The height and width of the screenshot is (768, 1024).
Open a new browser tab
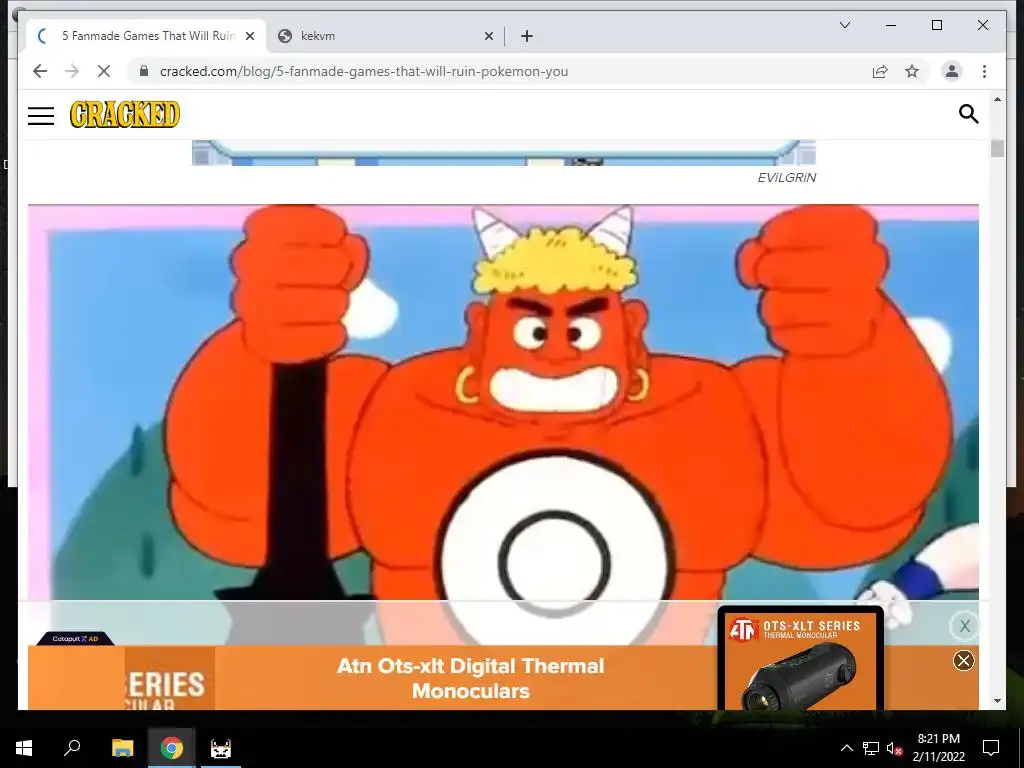point(527,36)
